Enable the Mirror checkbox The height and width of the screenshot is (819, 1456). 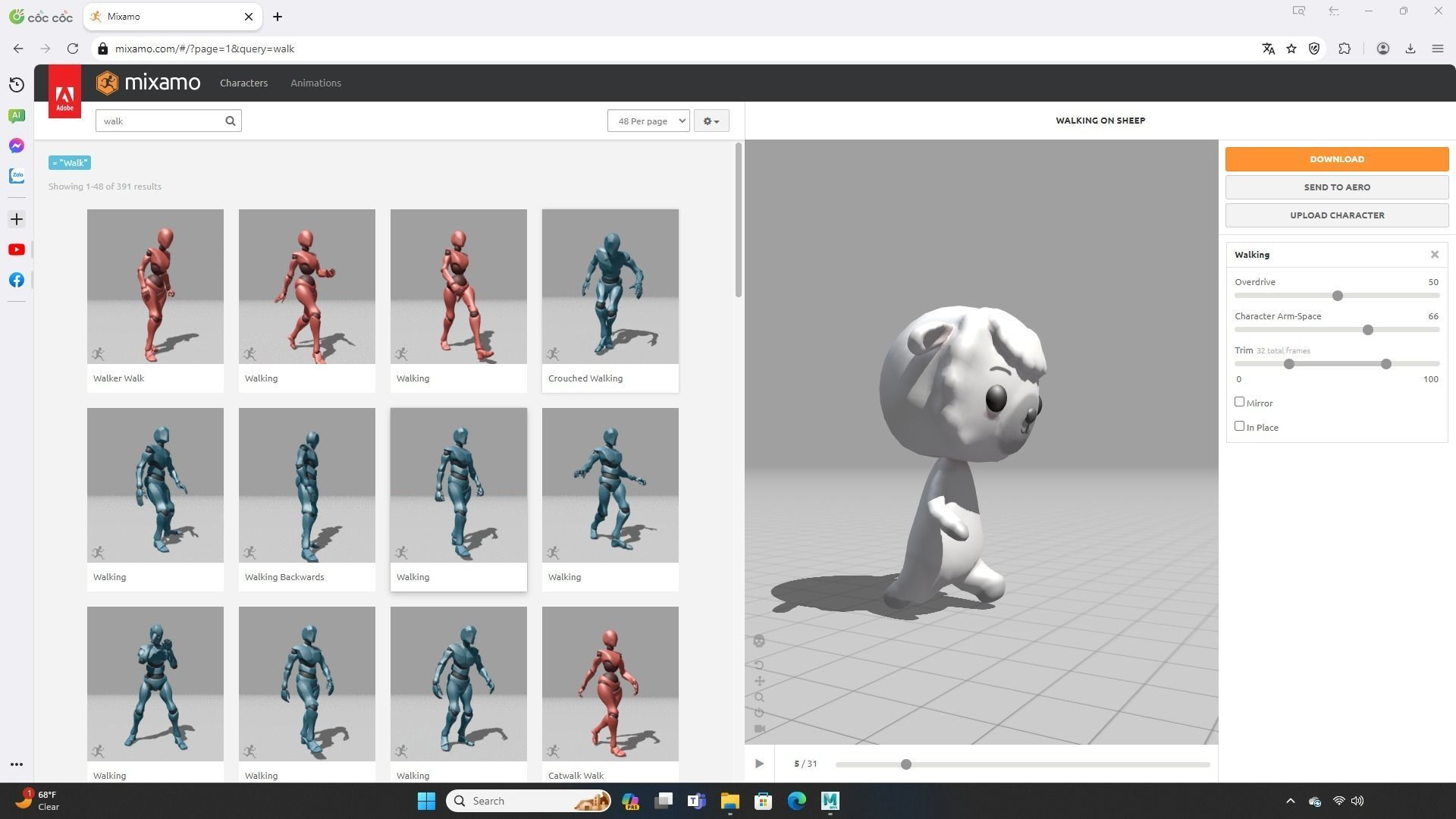pyautogui.click(x=1239, y=402)
